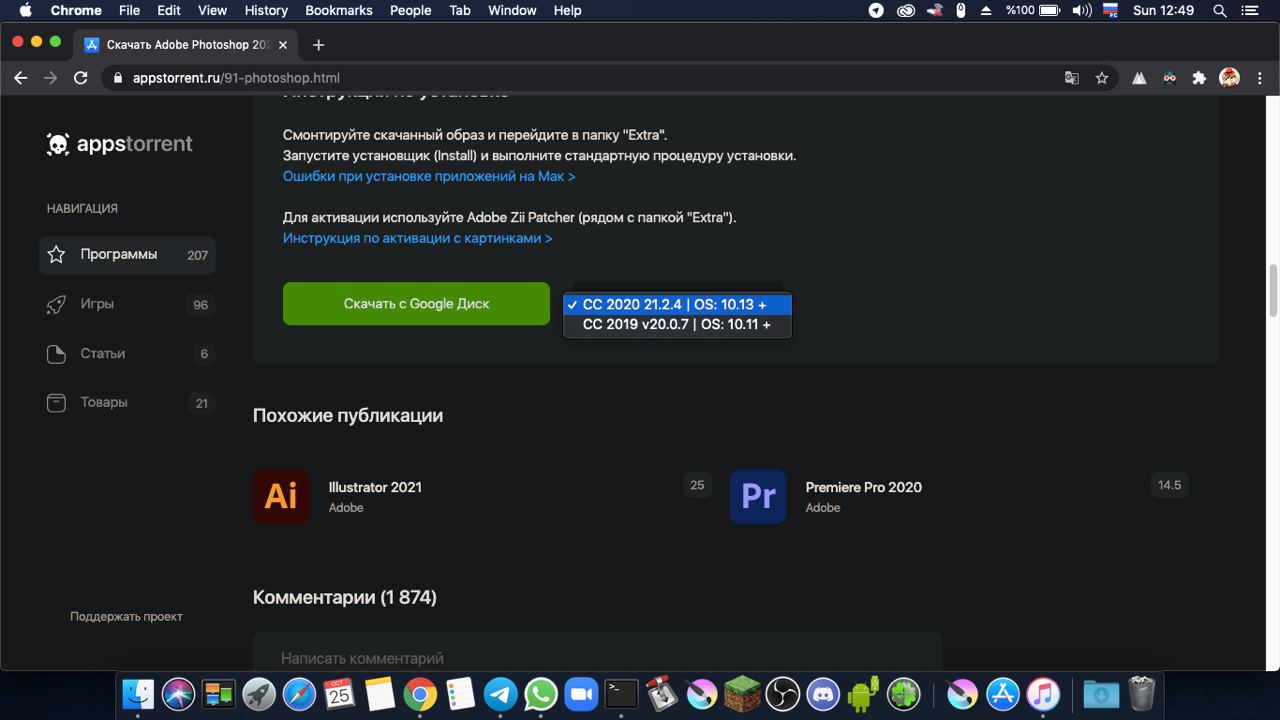
Task: Go to Статьи in sidebar
Action: [127, 353]
